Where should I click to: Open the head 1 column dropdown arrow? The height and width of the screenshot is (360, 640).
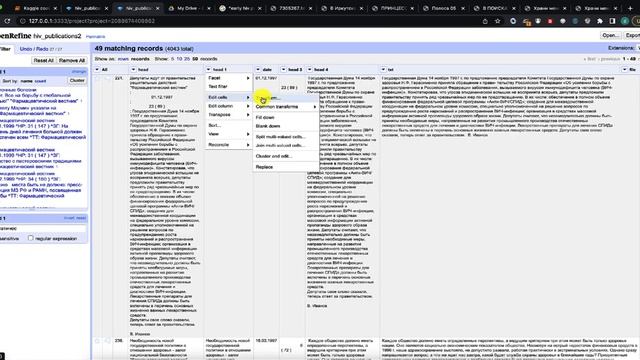[x=209, y=70]
